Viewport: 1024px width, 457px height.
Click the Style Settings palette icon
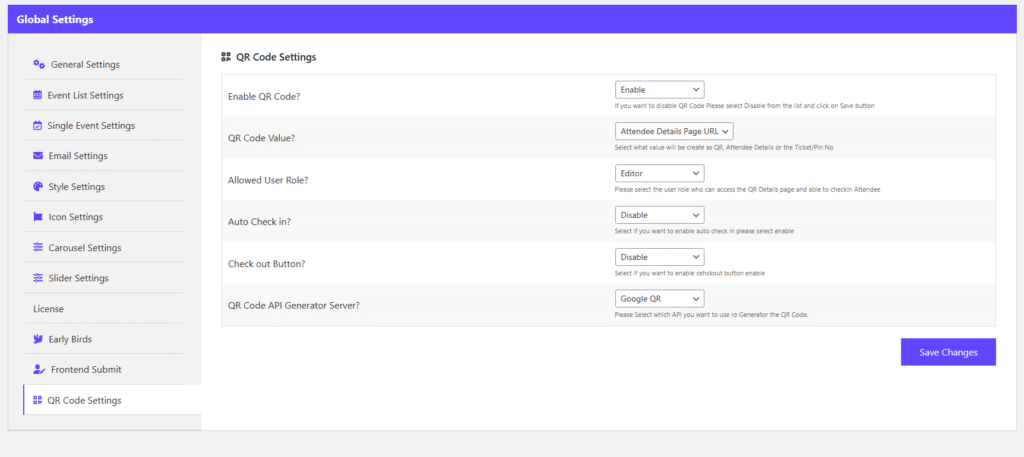pos(38,186)
